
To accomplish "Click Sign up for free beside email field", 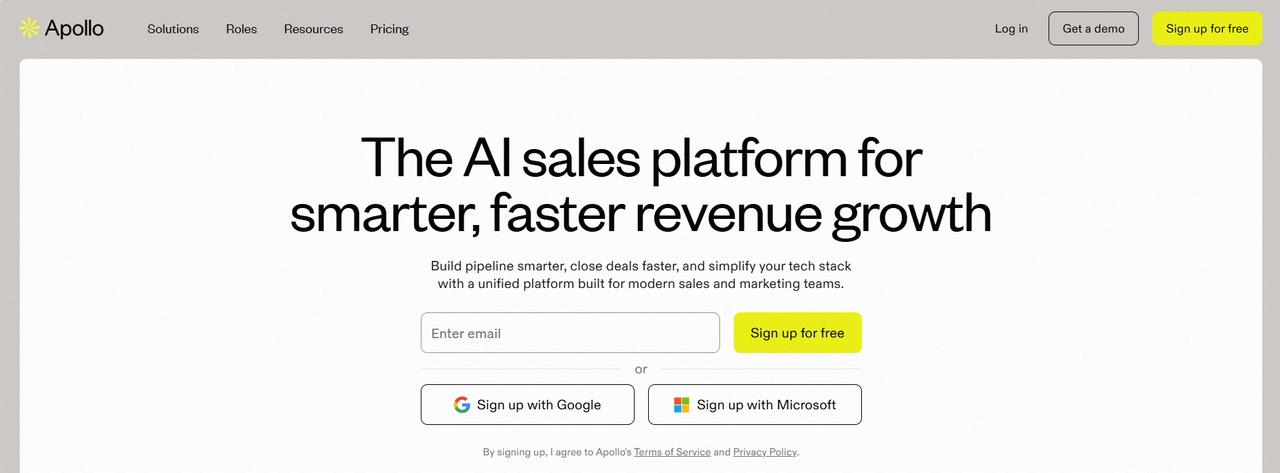I will pyautogui.click(x=797, y=333).
